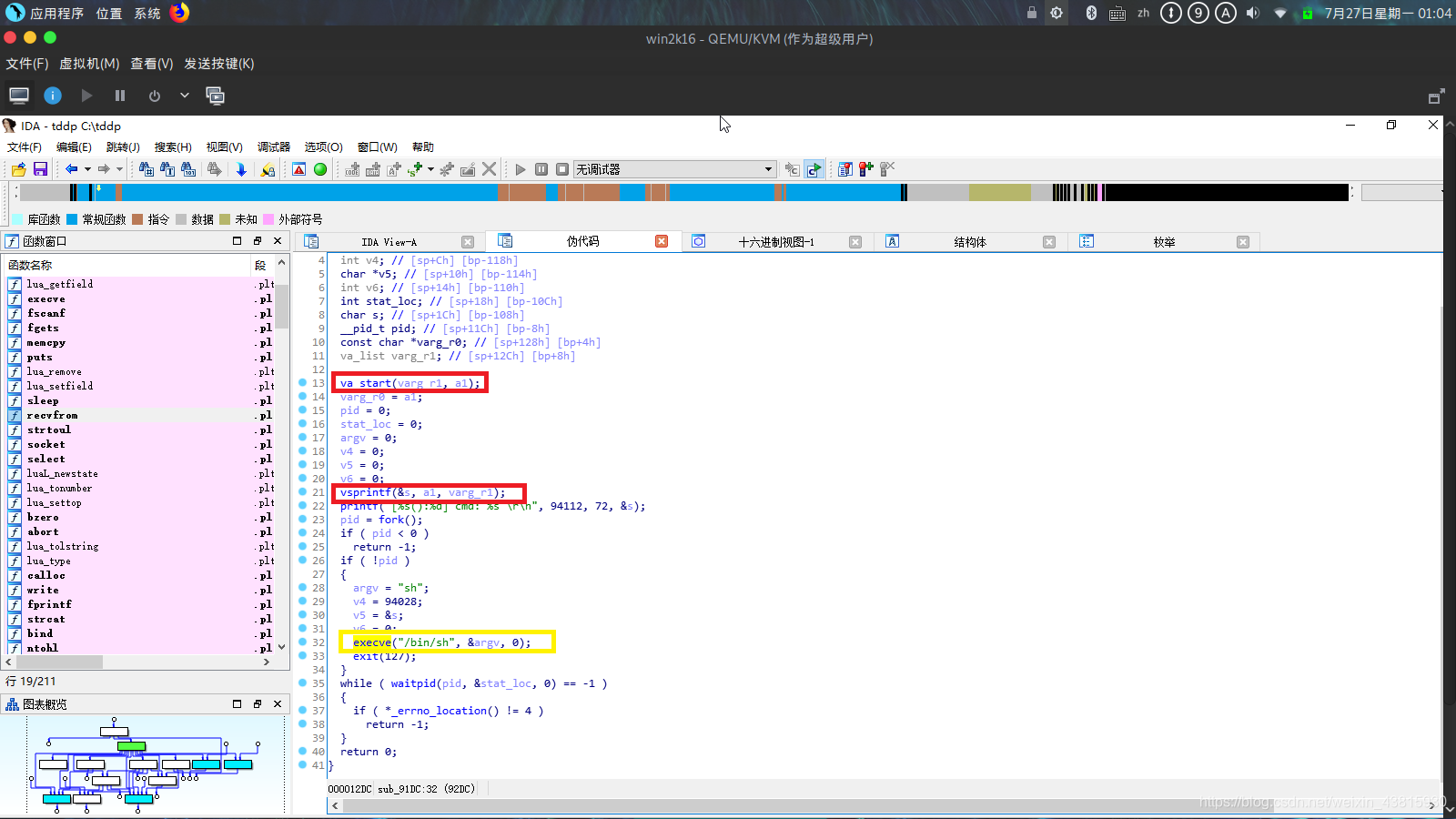This screenshot has width=1456, height=819.
Task: Click the 库函数 legend color swatch
Action: point(17,219)
